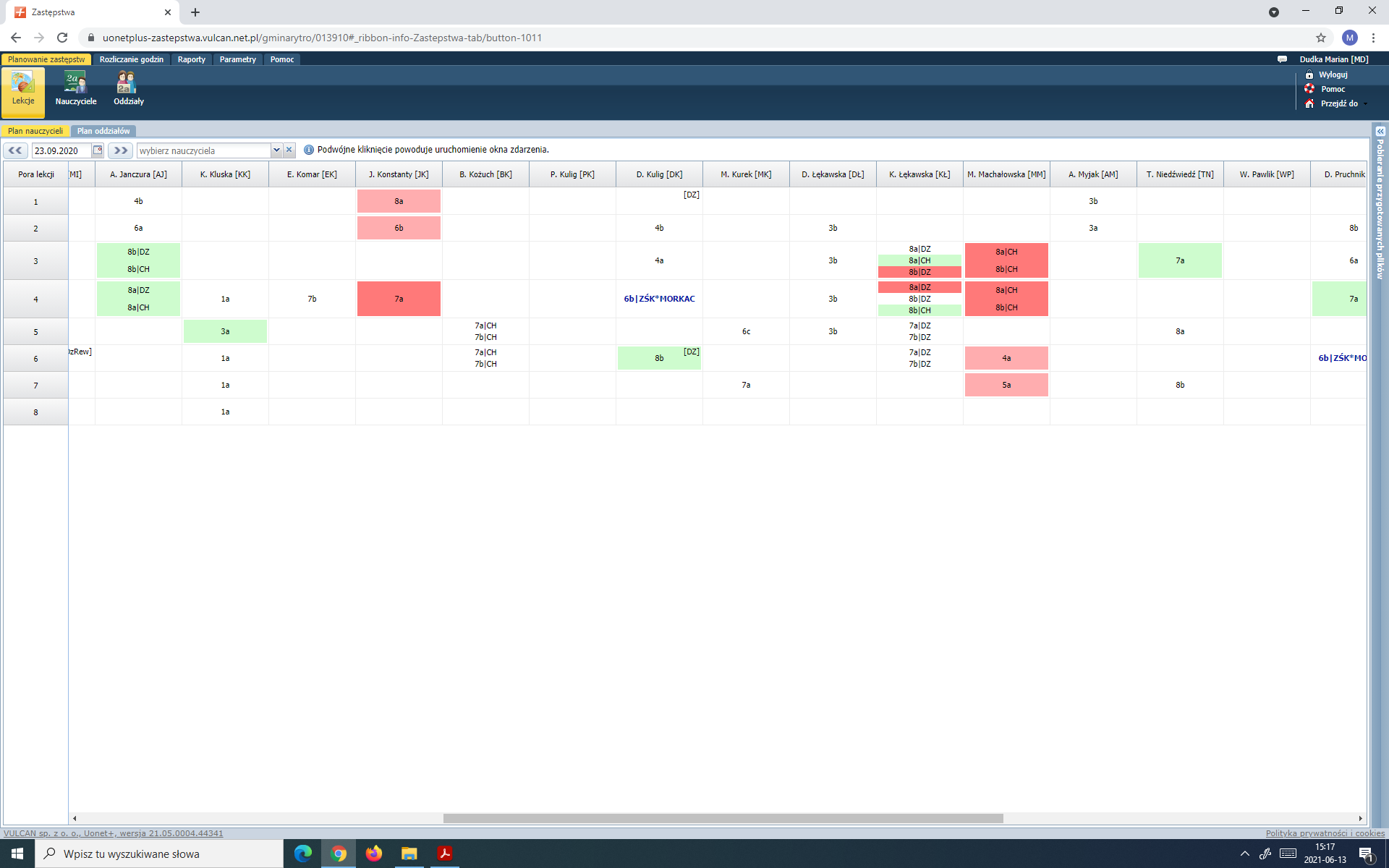Screen dimensions: 1389x868
Task: Click the calendar date picker icon
Action: click(98, 150)
